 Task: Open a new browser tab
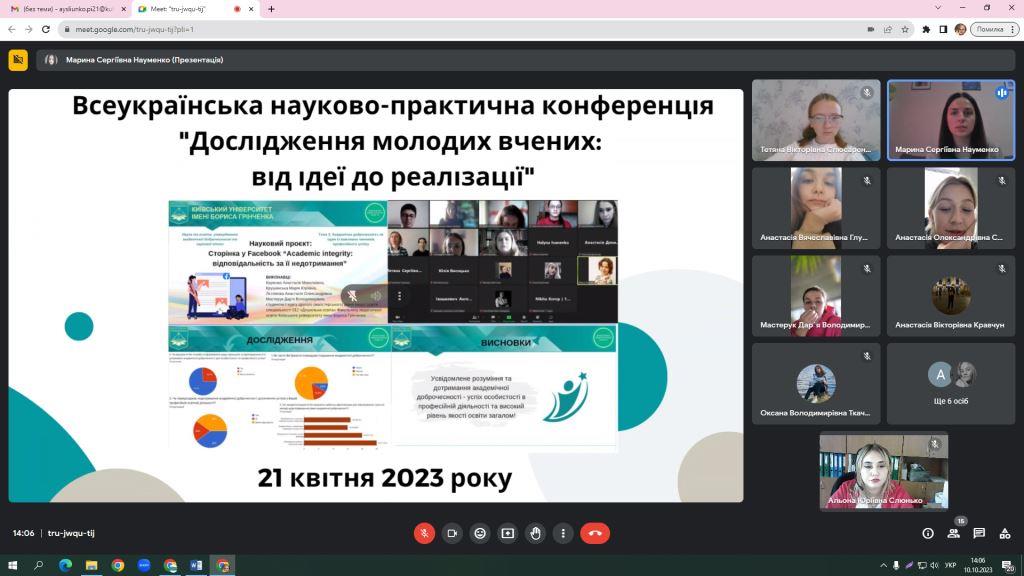[x=271, y=9]
